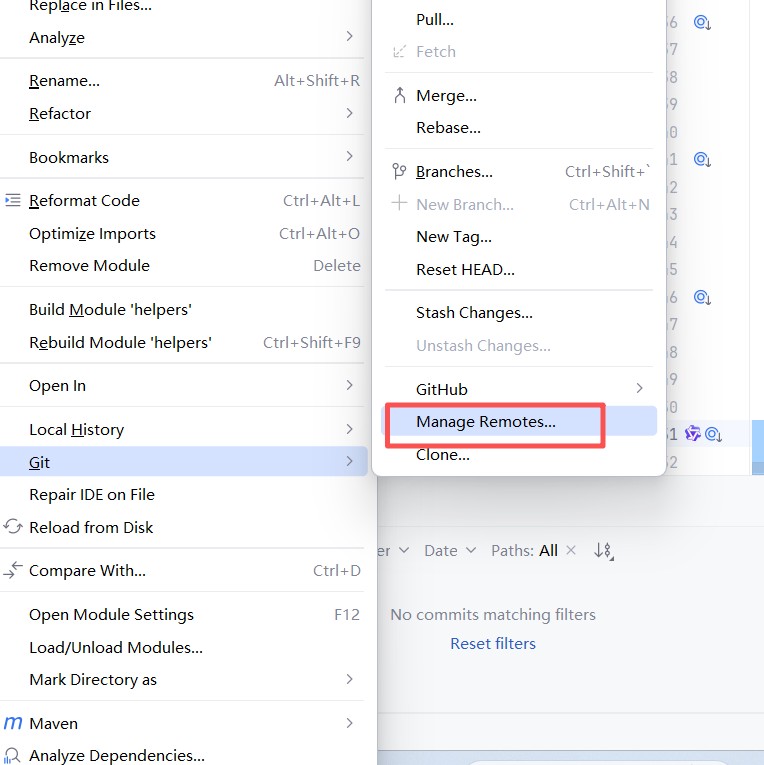
Task: Click the New Branch plus icon
Action: 400,203
